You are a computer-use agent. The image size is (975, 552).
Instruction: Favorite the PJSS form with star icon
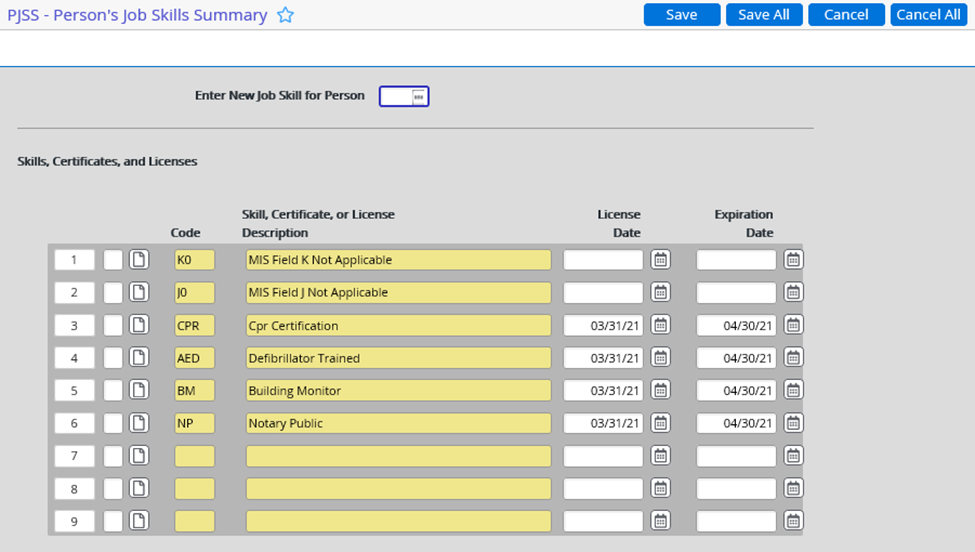pyautogui.click(x=286, y=15)
